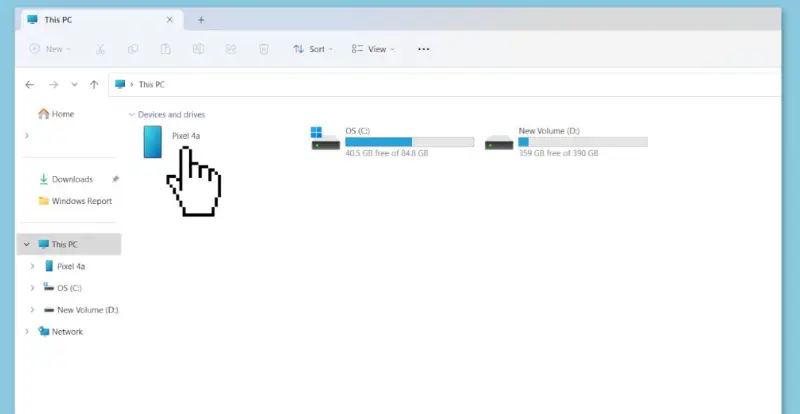Expand the Network tree node
This screenshot has width=800, height=414.
tap(27, 332)
